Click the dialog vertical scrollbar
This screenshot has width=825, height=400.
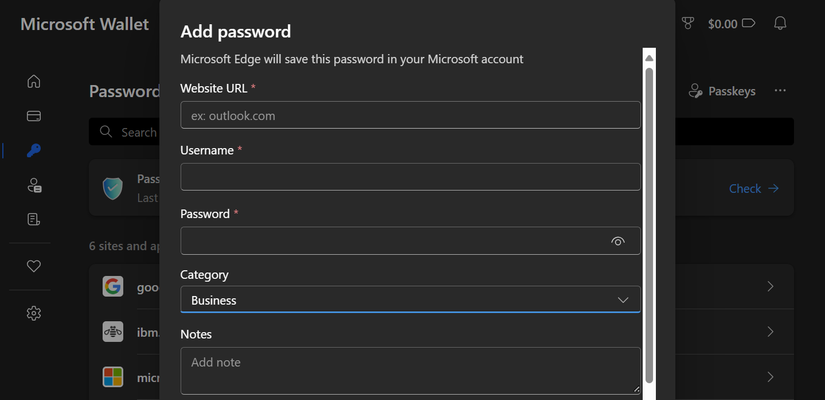pyautogui.click(x=649, y=220)
